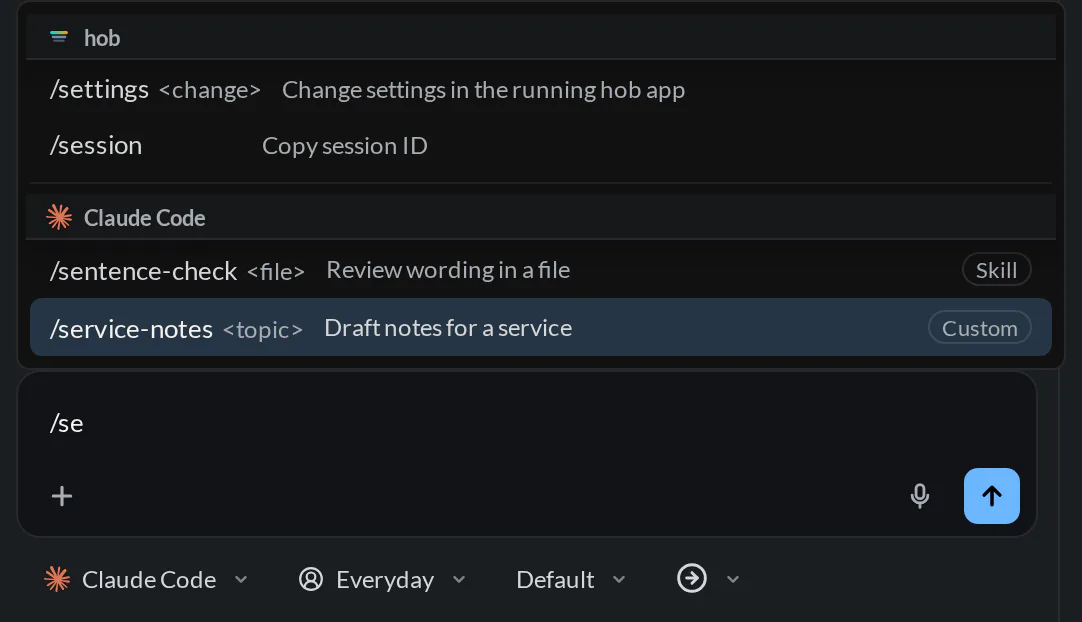Choose the /sentence-check skill command
The height and width of the screenshot is (622, 1082).
(540, 270)
